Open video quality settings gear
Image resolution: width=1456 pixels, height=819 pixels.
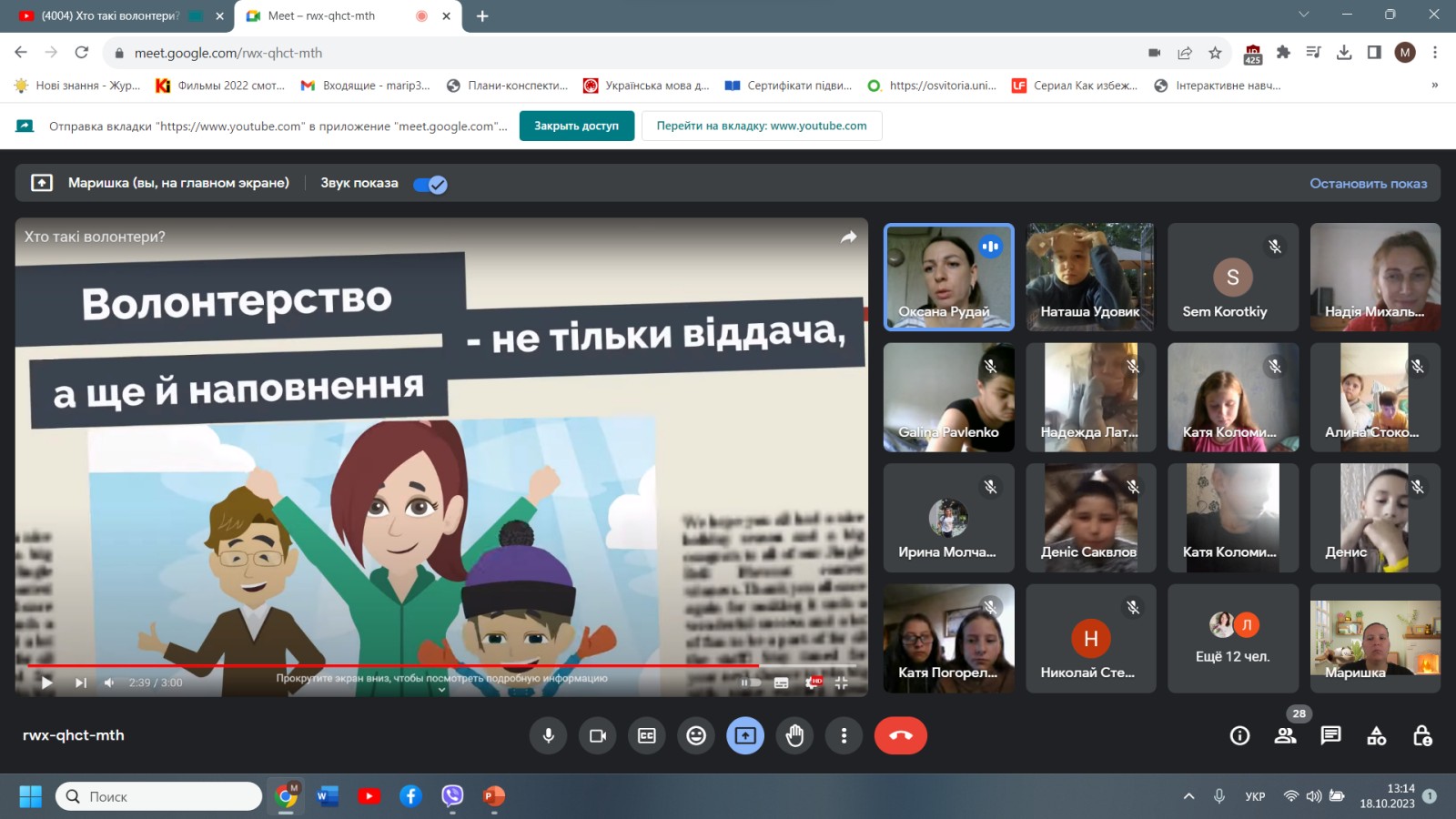pos(812,682)
